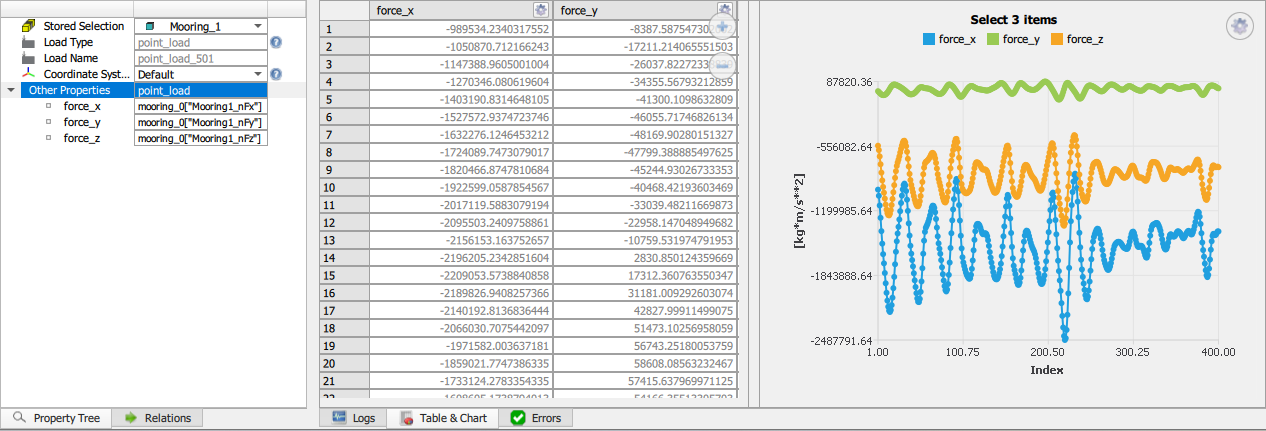
Task: Click cell value 58608.08563232467
Action: click(644, 363)
